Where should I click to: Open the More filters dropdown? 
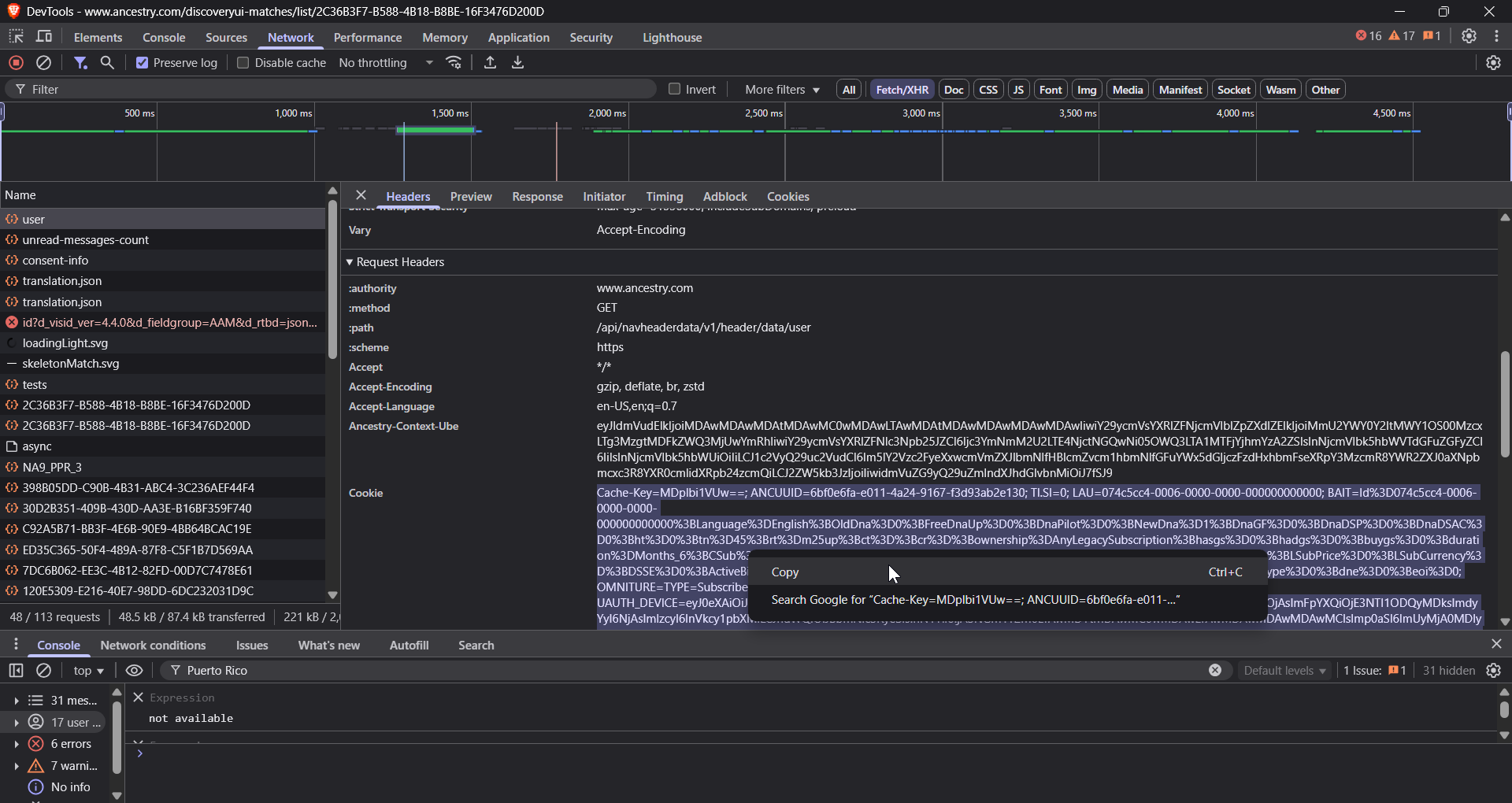point(782,90)
